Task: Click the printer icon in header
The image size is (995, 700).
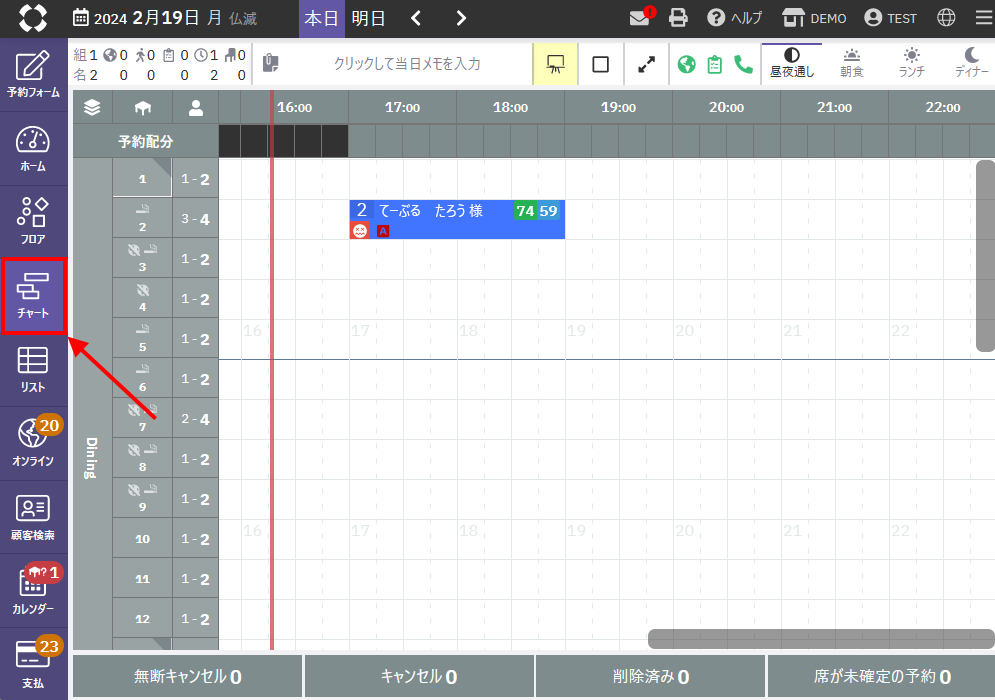Action: click(x=679, y=18)
